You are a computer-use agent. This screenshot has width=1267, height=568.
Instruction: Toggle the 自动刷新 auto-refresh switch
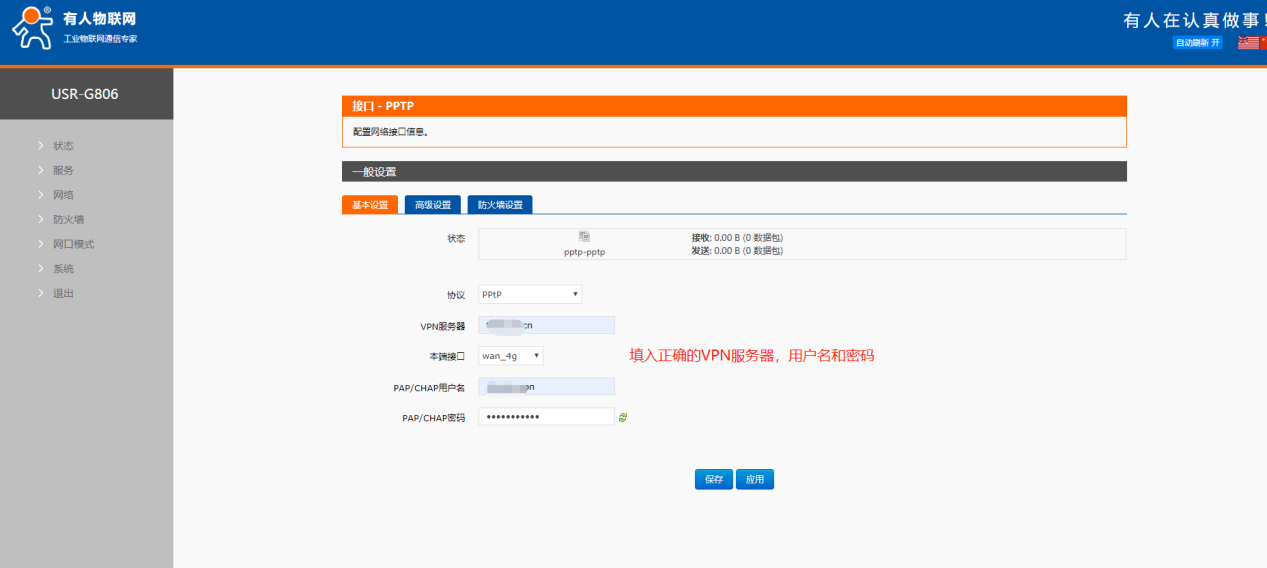1197,43
